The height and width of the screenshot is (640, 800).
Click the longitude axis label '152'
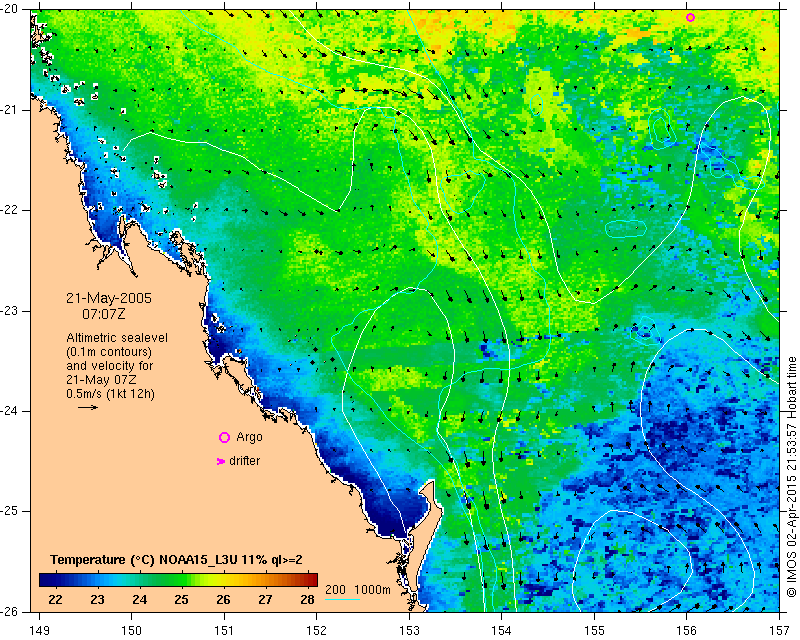[317, 630]
